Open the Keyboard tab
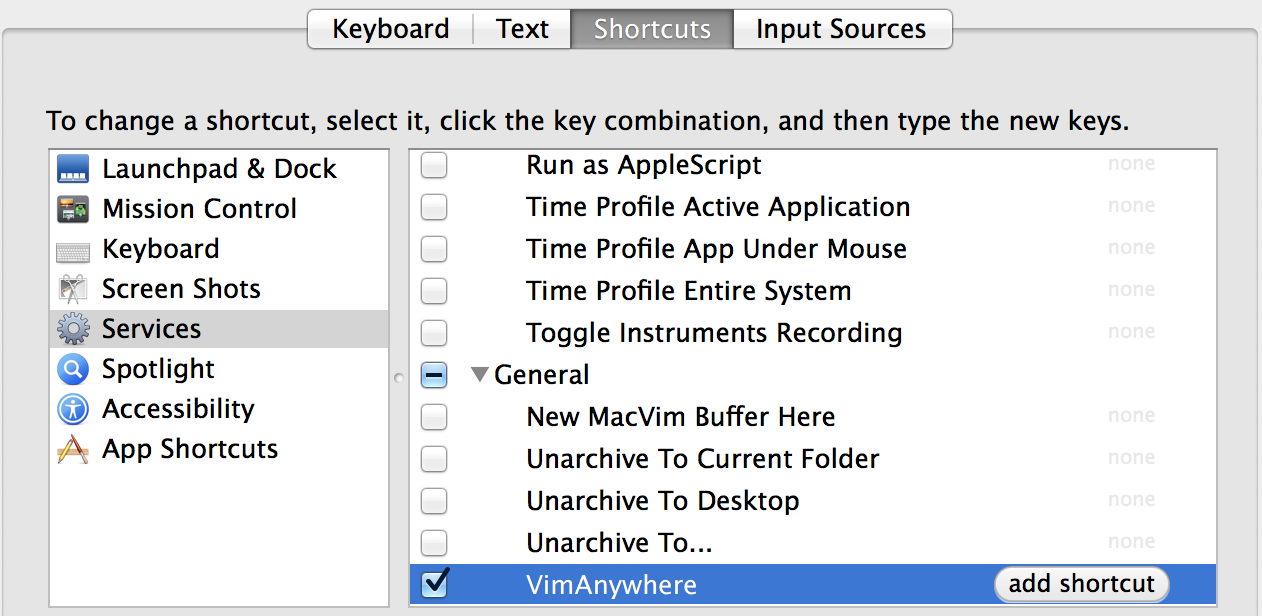1262x616 pixels. tap(390, 29)
